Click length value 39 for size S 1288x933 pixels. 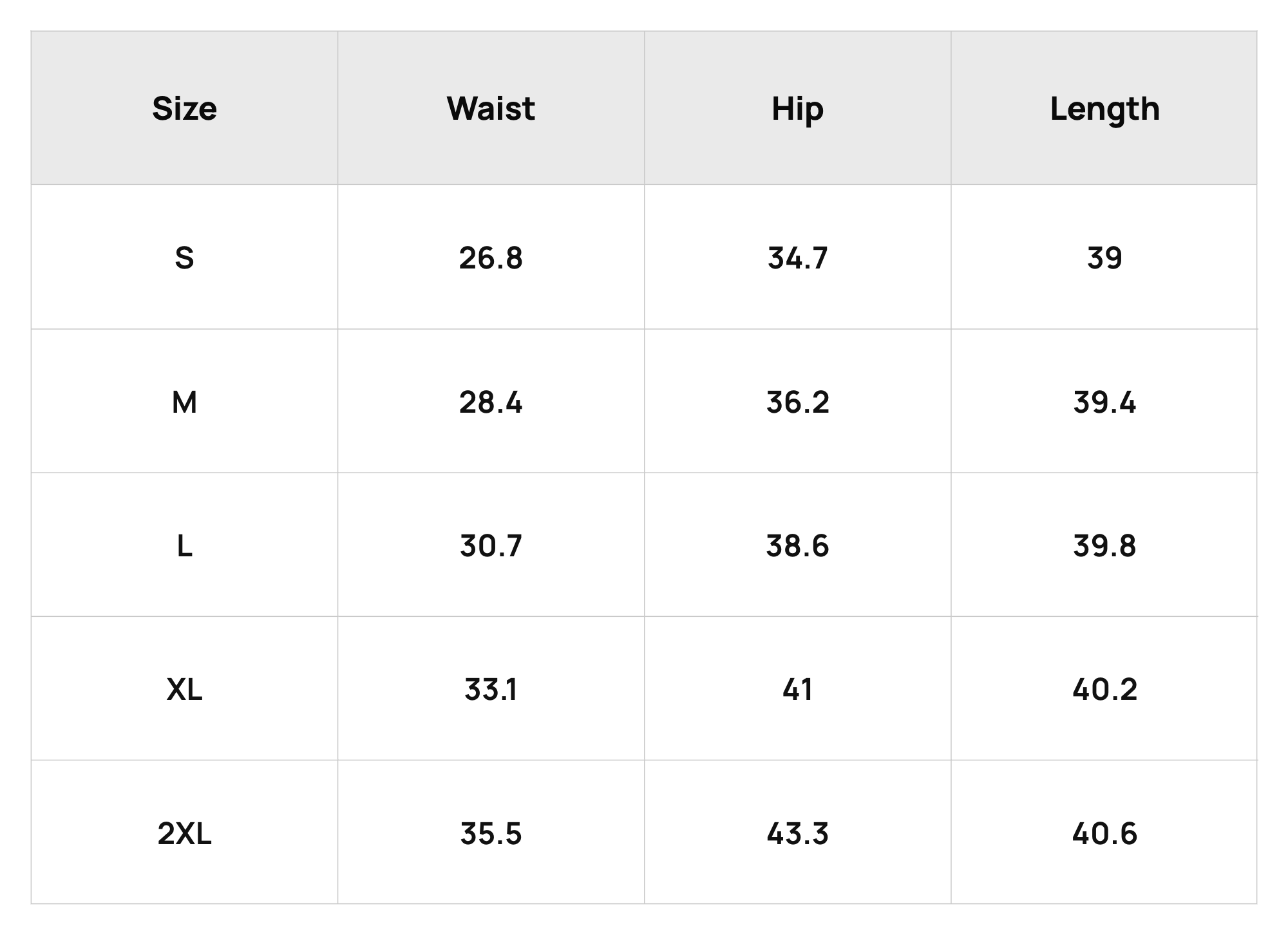coord(1104,258)
